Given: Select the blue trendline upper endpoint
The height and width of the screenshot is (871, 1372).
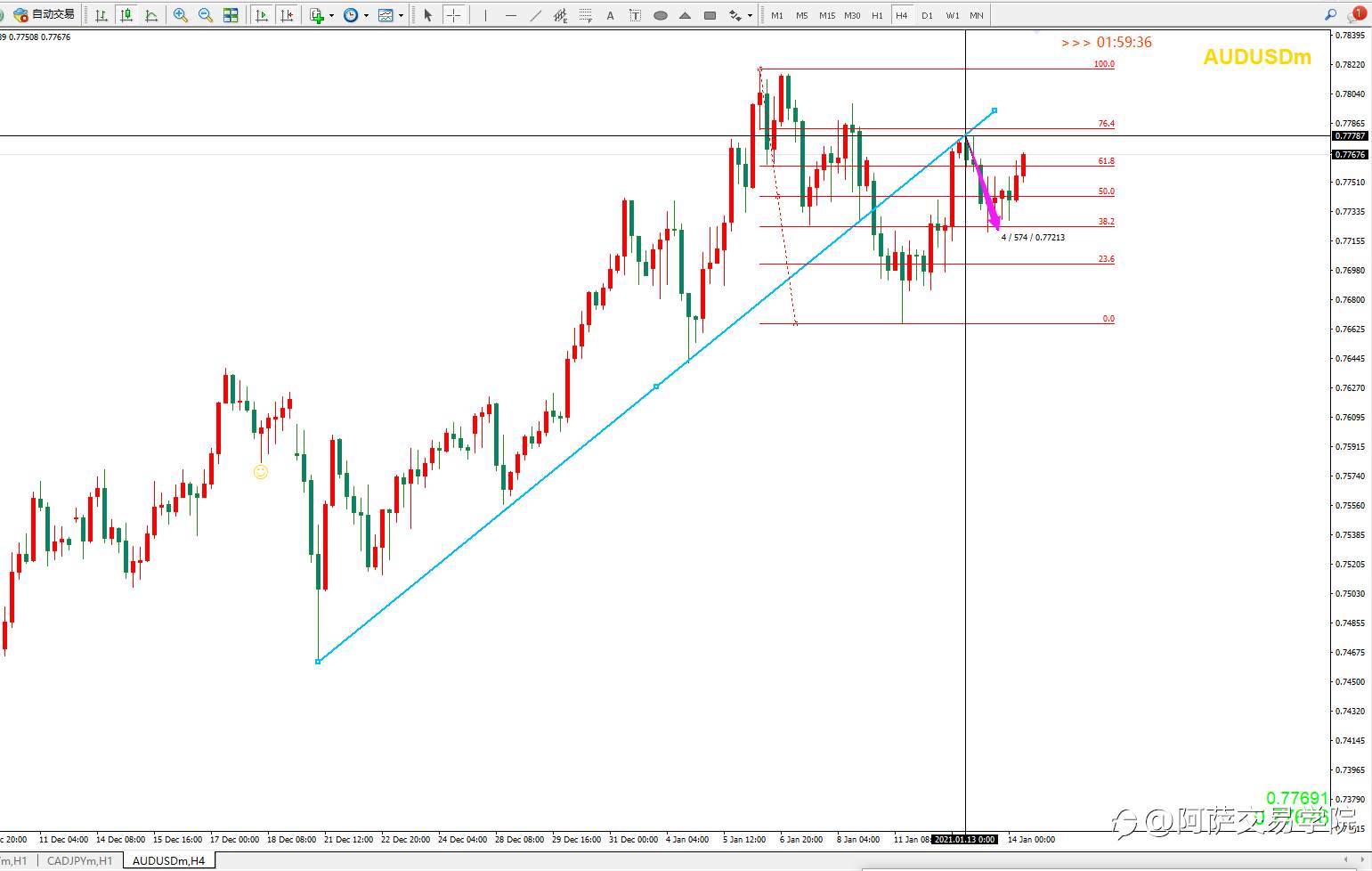Looking at the screenshot, I should click(x=994, y=110).
